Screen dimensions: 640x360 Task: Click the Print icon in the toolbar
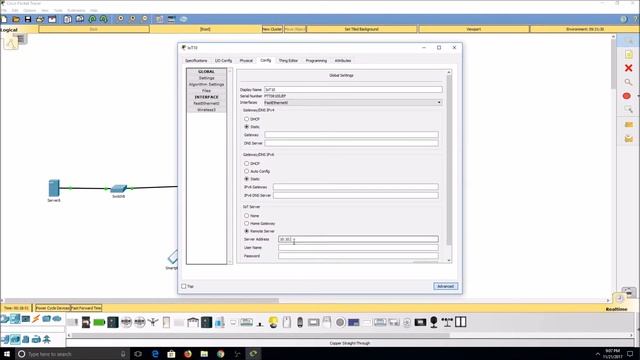(40, 19)
